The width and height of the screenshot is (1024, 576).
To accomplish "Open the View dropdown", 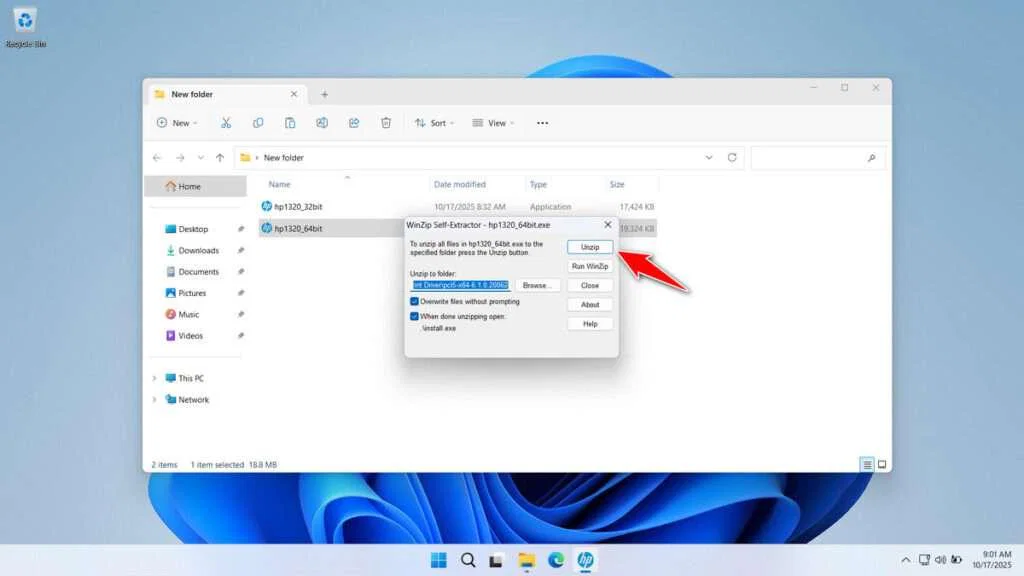I will 494,122.
